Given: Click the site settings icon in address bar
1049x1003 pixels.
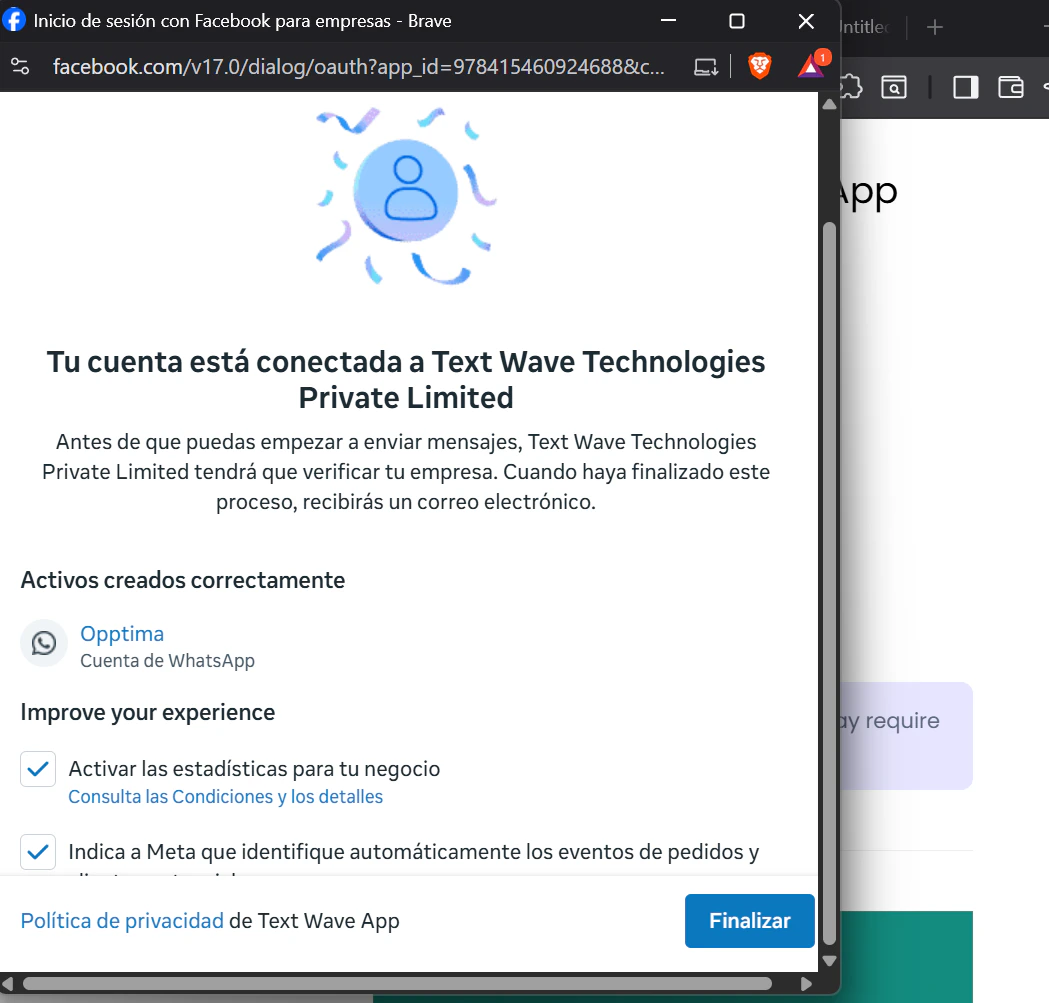Looking at the screenshot, I should pos(20,66).
